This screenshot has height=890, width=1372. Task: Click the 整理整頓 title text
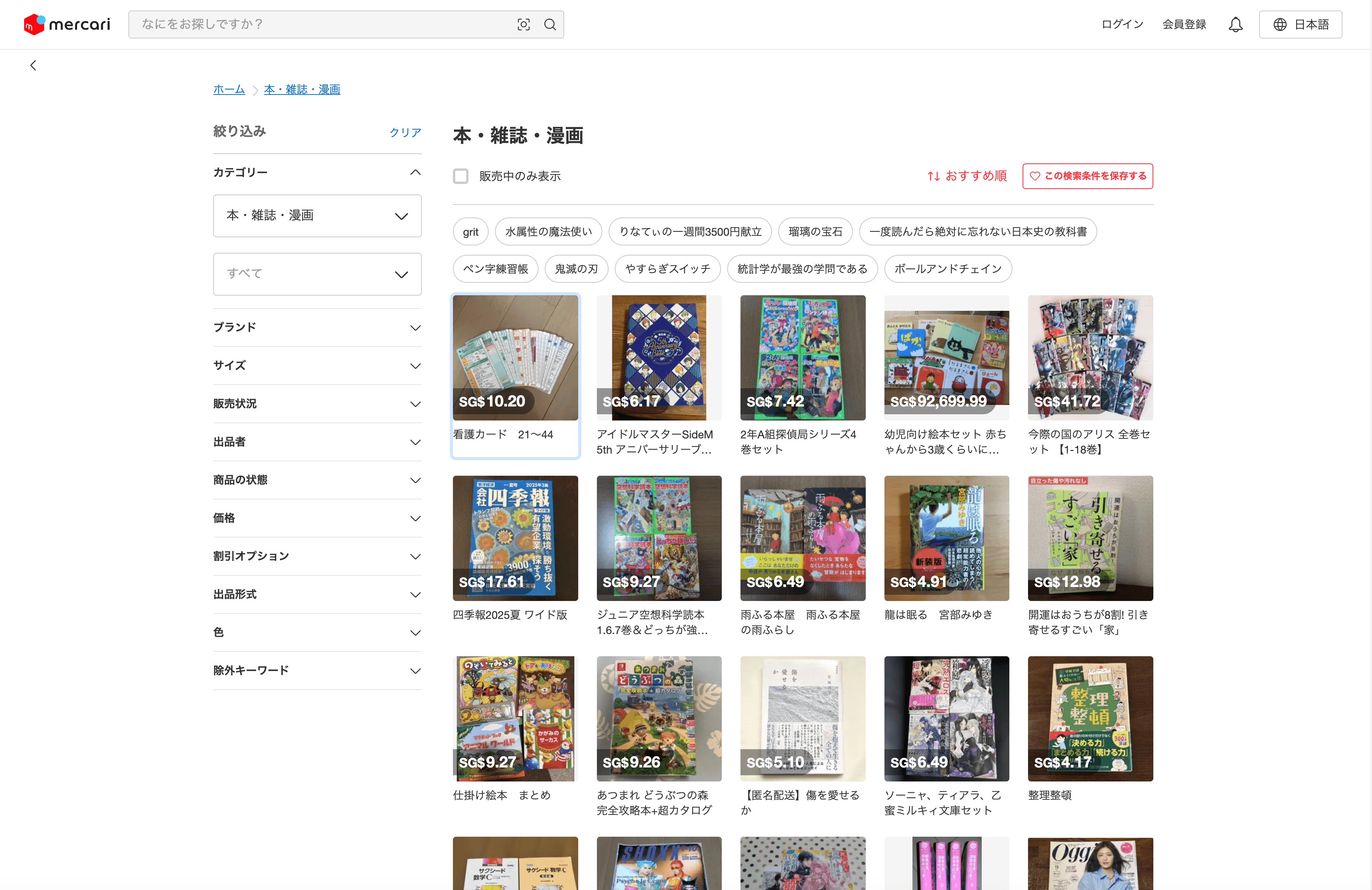pyautogui.click(x=1050, y=795)
